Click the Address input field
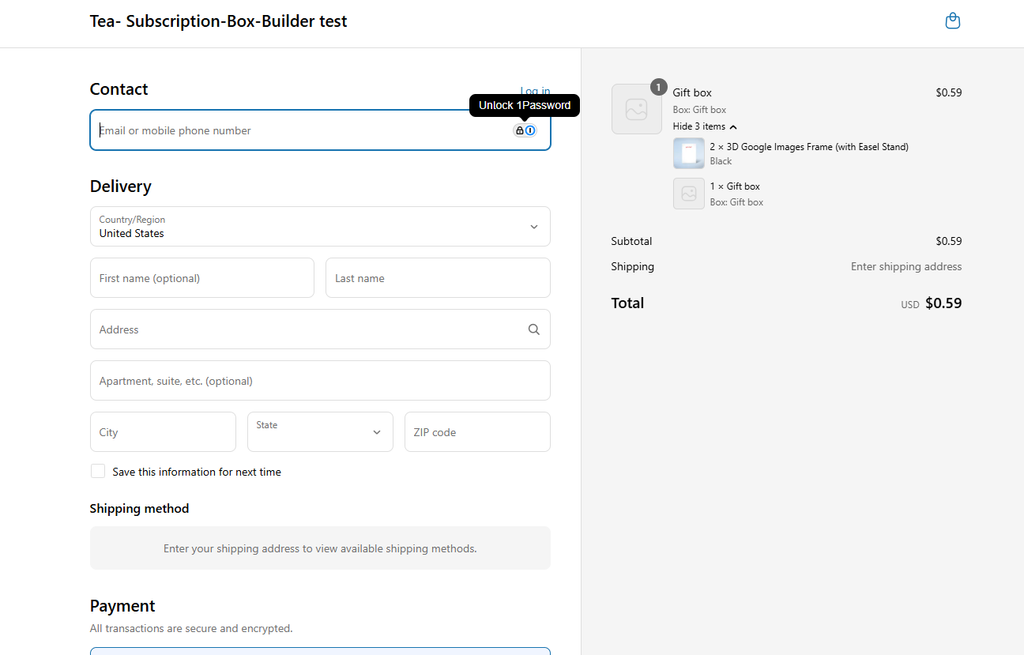Screen dimensions: 1024x655 [320, 329]
